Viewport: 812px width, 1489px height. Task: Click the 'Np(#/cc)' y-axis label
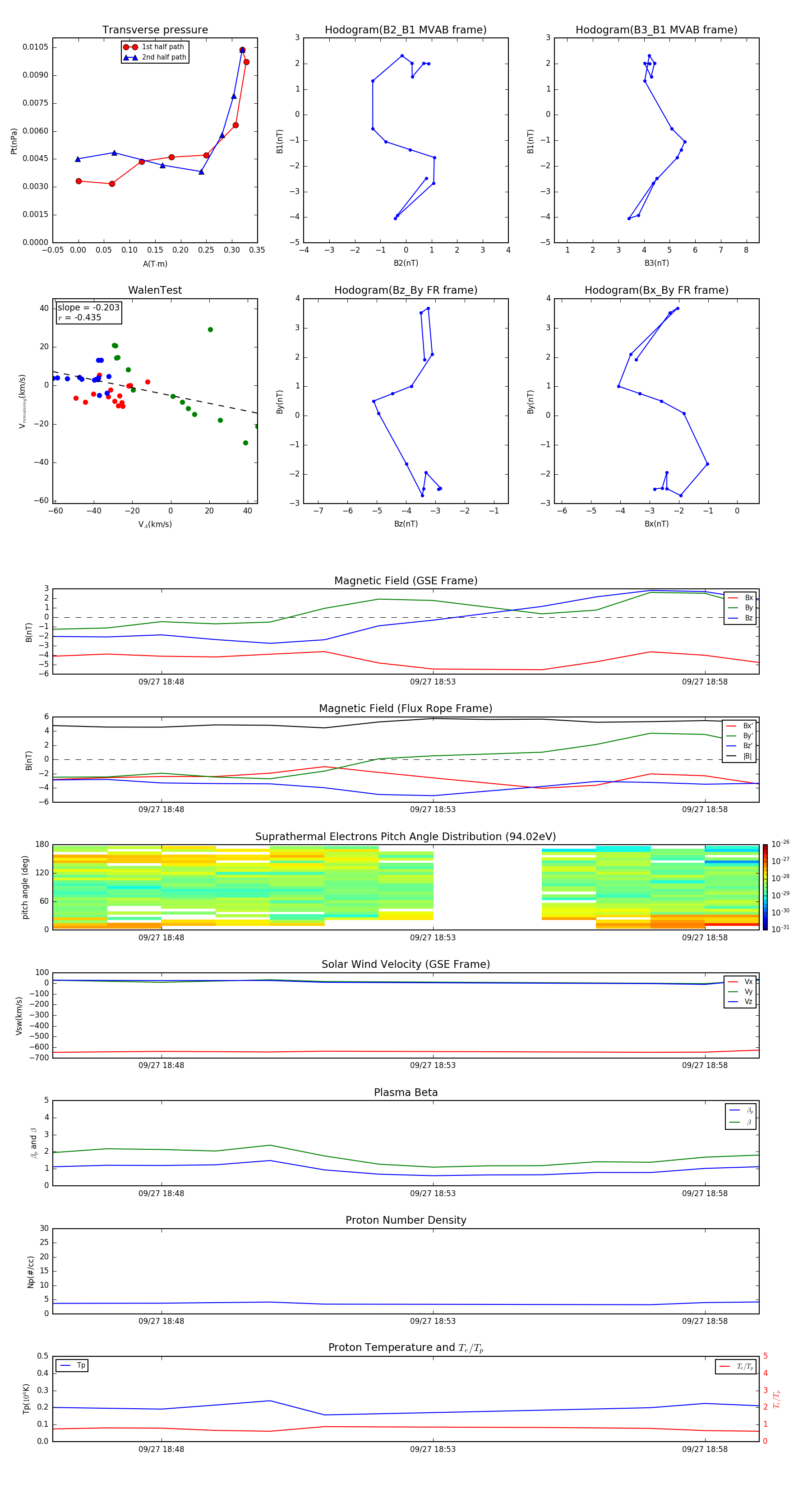click(x=31, y=1272)
